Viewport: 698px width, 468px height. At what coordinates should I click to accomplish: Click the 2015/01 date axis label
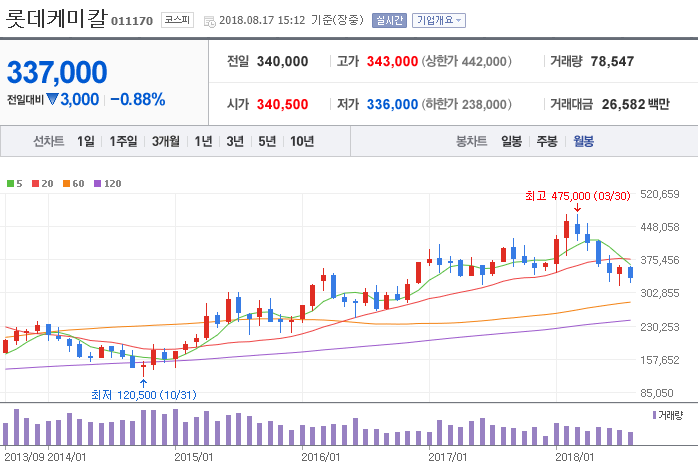[194, 457]
